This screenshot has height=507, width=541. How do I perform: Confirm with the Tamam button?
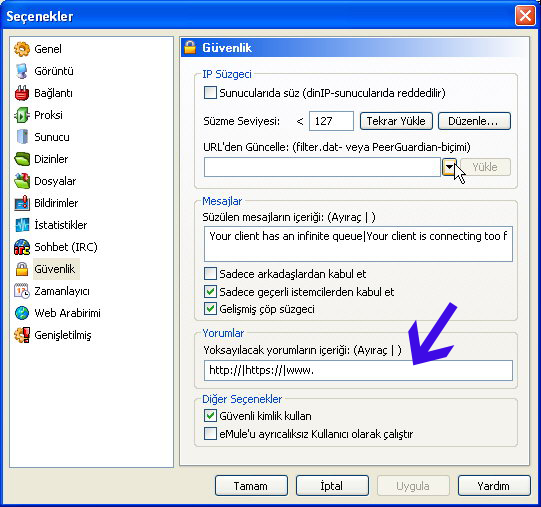251,486
